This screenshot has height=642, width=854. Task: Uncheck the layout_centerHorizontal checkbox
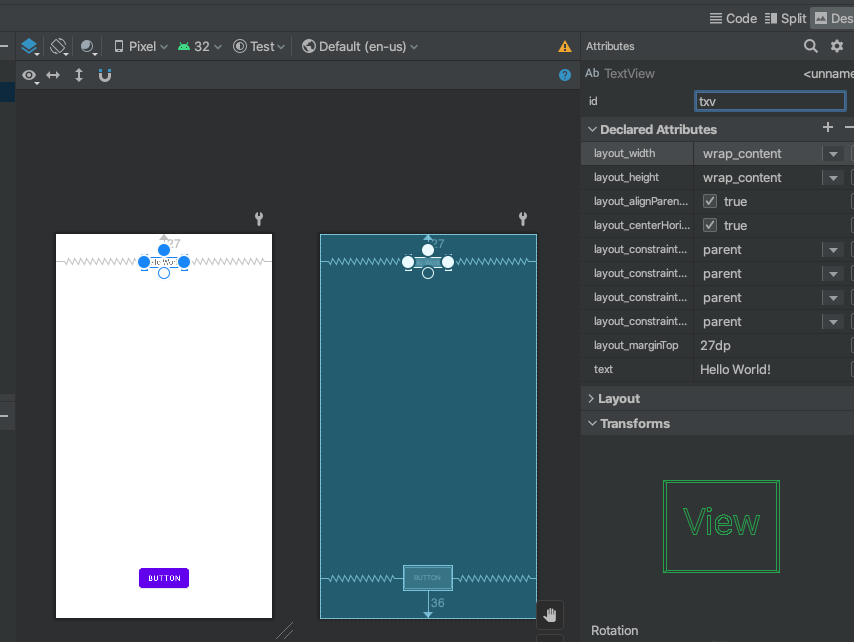[x=710, y=225]
